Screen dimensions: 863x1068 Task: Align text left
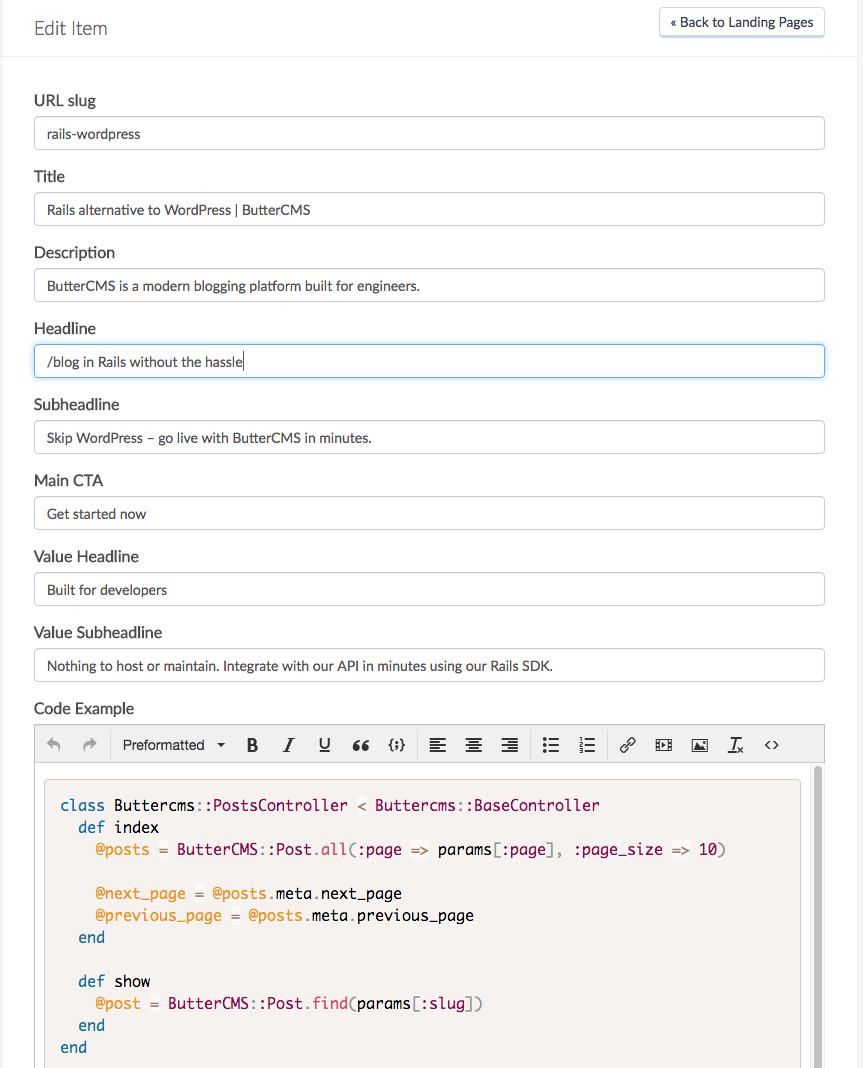point(437,744)
